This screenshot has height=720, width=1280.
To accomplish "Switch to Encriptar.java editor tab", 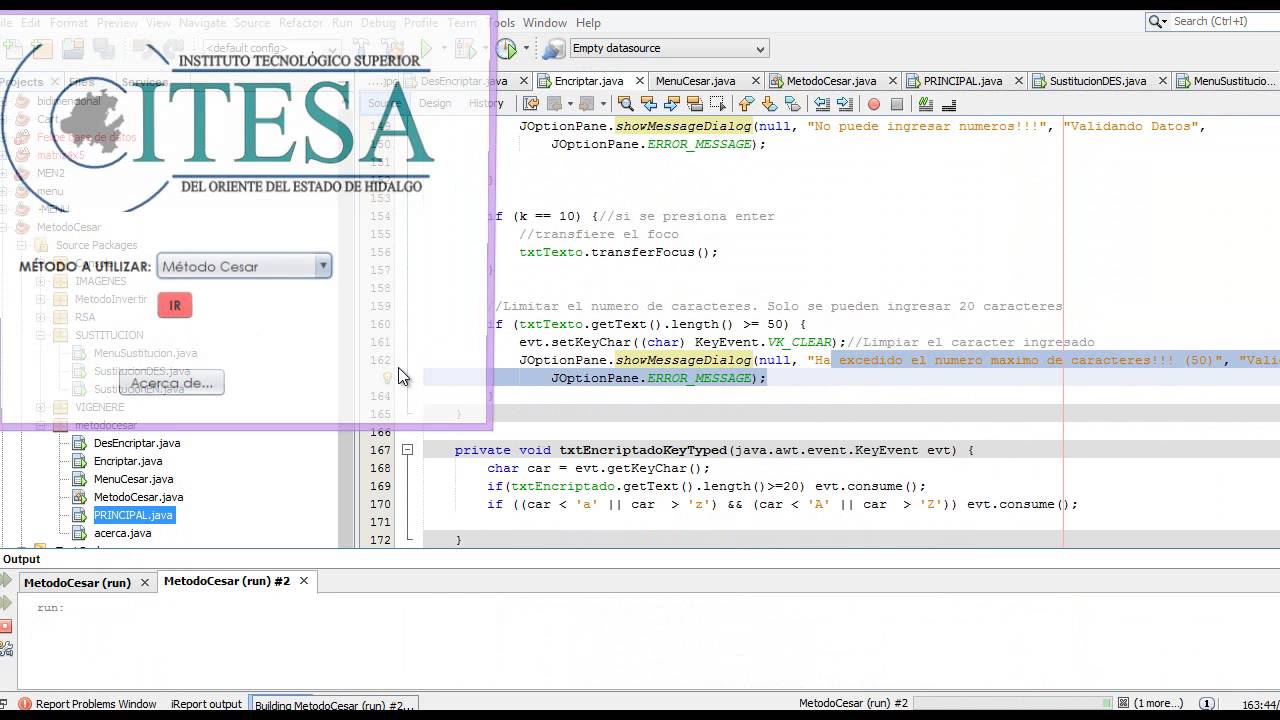I will (x=588, y=81).
